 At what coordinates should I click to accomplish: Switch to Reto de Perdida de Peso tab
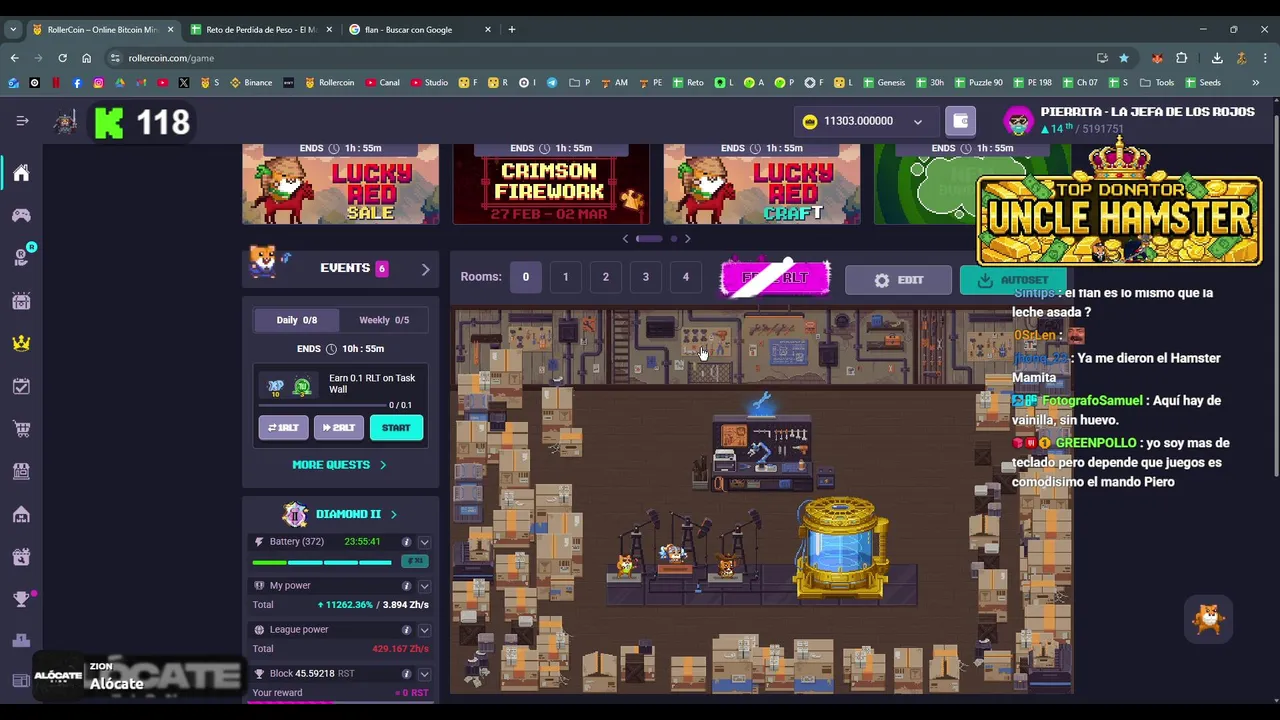[x=260, y=30]
